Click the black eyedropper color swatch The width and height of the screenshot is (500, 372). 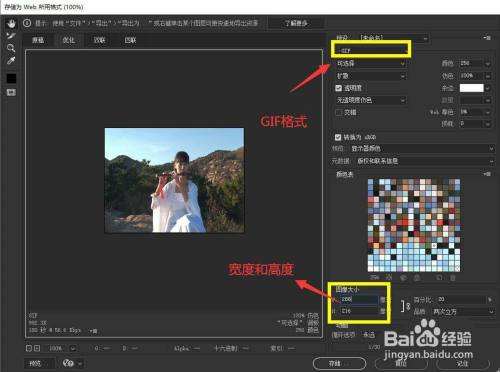(x=11, y=78)
